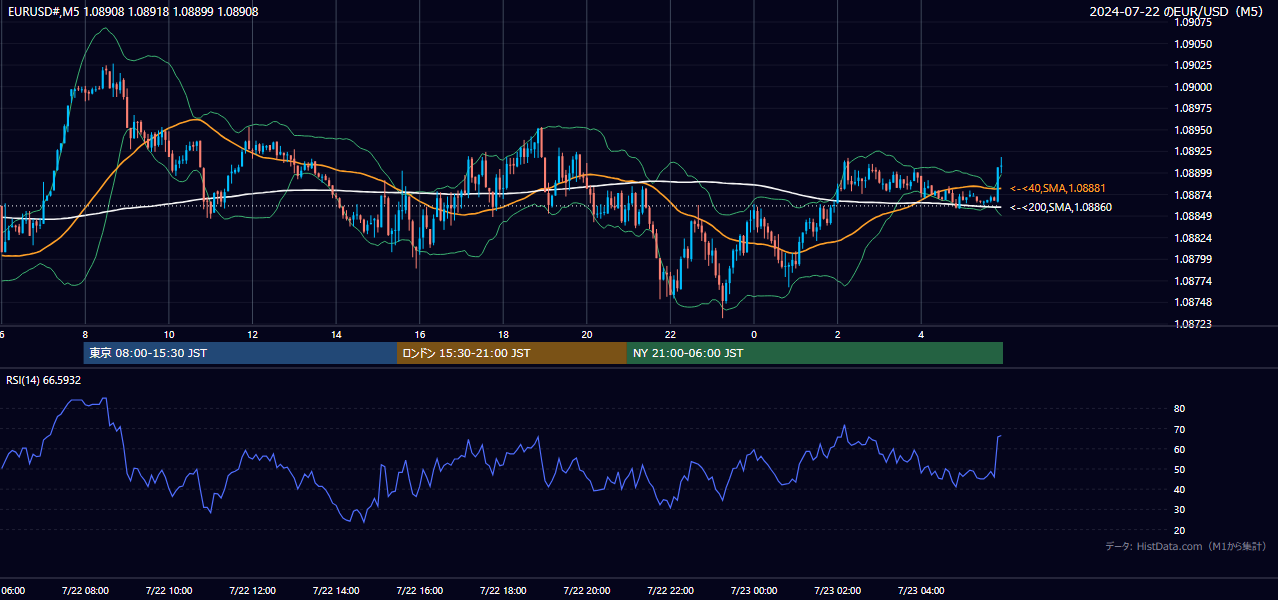Click the 1.09075 price axis label

click(x=1192, y=22)
